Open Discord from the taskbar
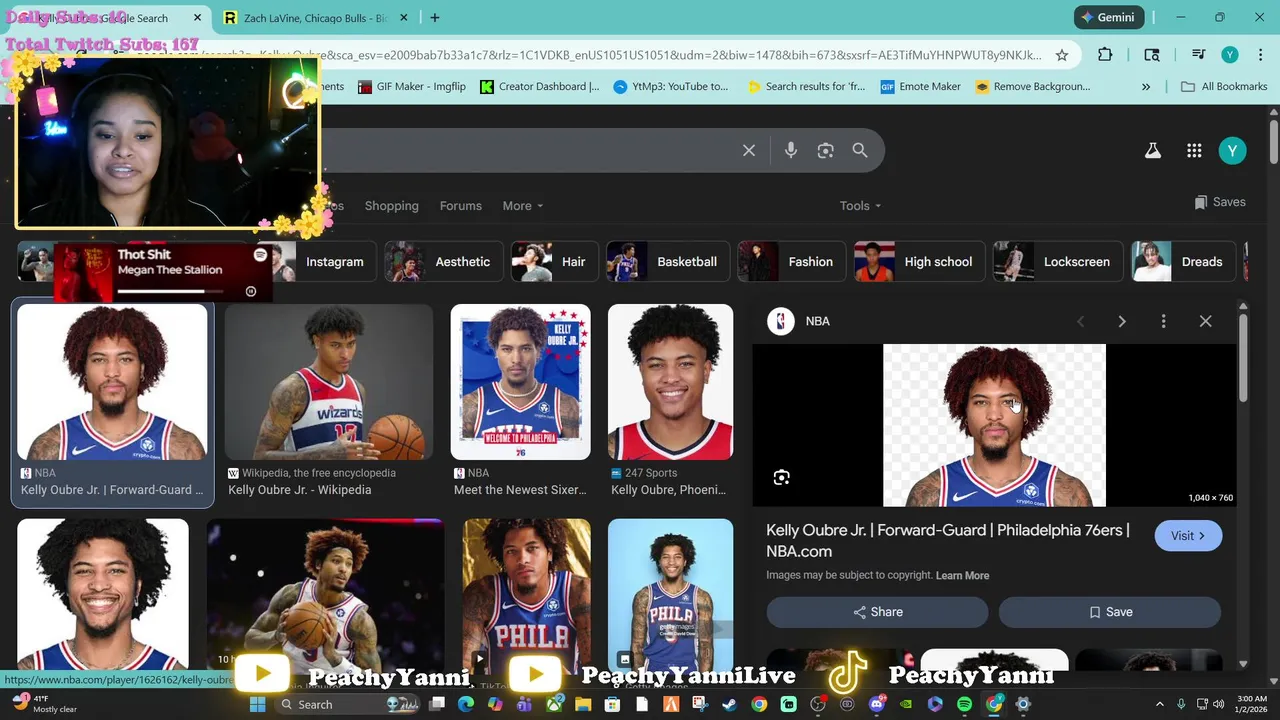1280x720 pixels. coord(877,704)
